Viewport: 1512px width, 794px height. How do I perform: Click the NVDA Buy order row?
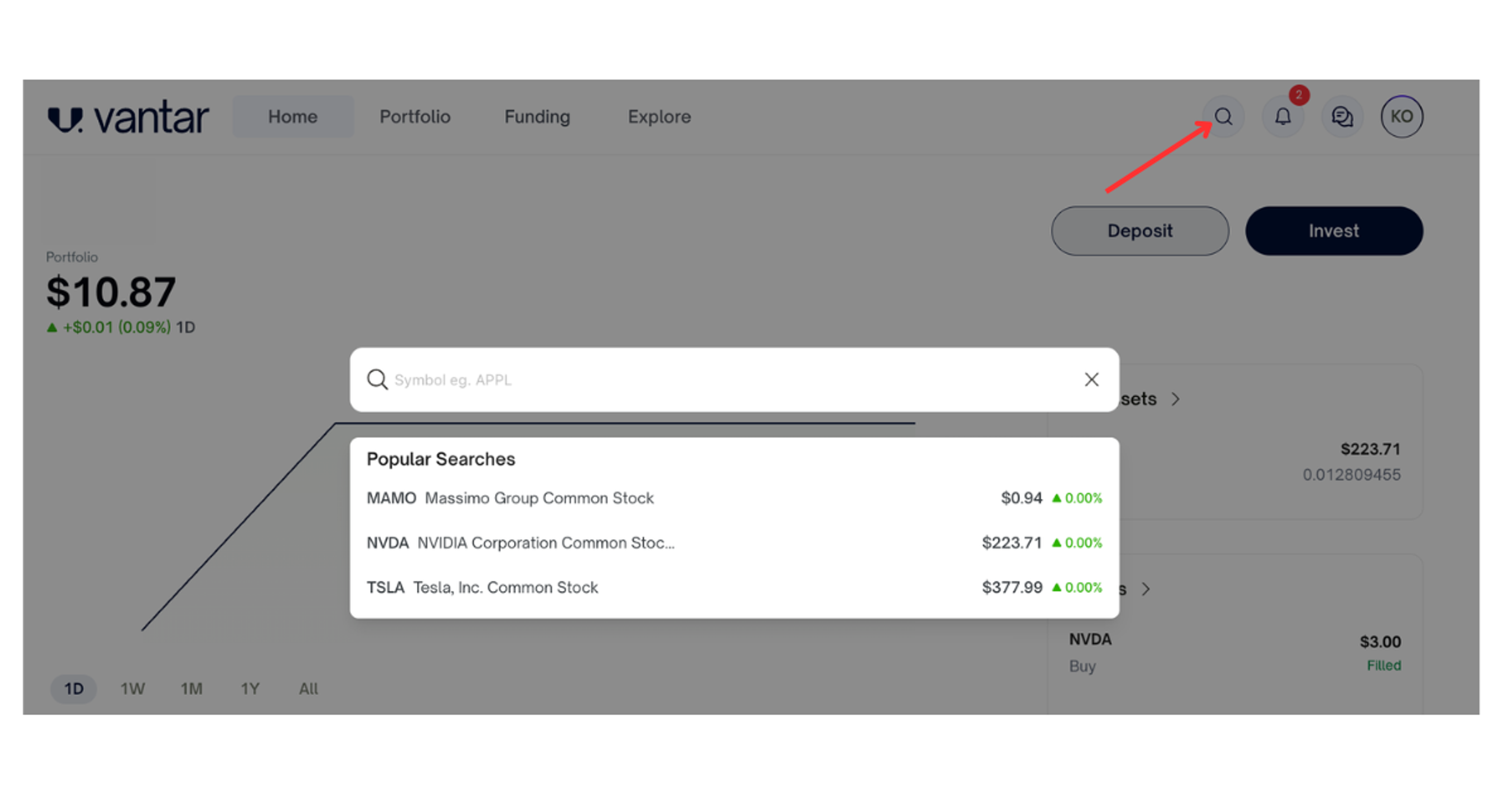[x=1235, y=653]
